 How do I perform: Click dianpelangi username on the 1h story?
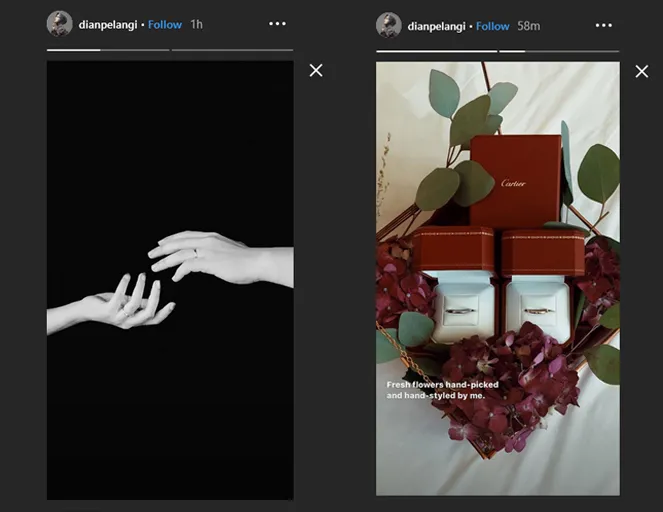[109, 25]
